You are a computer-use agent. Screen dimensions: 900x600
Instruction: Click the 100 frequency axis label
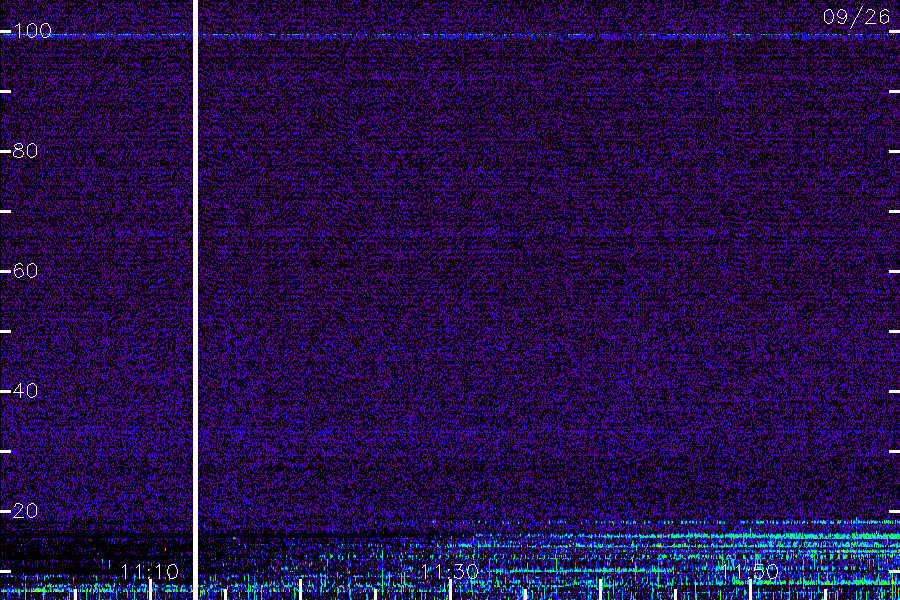tap(32, 31)
